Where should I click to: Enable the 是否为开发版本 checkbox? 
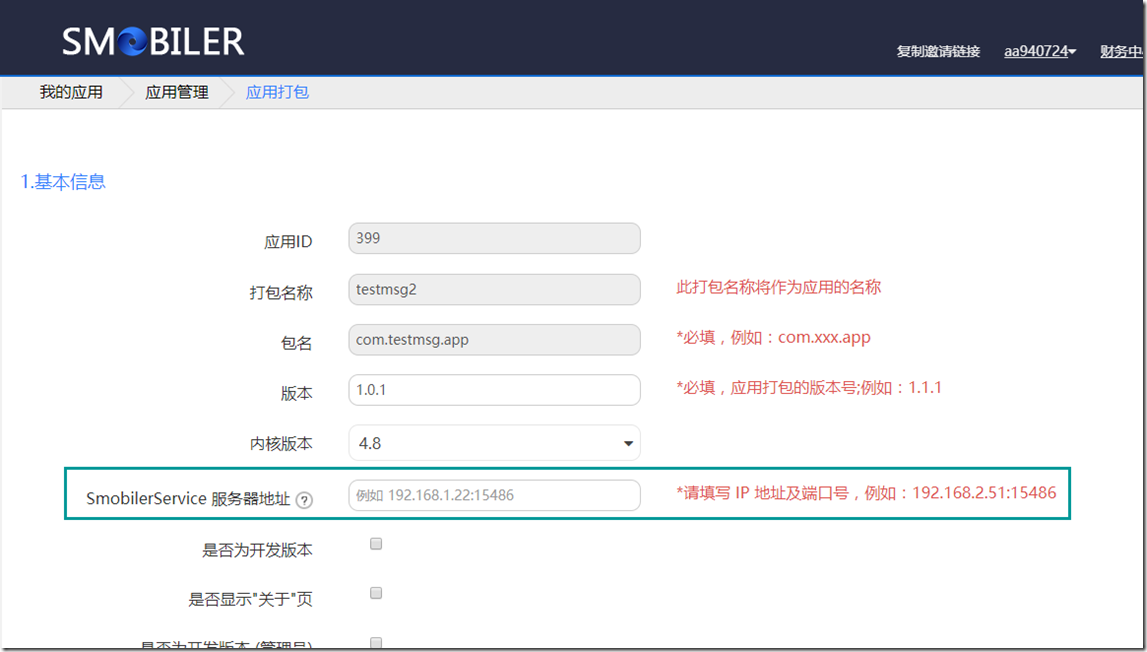tap(376, 544)
